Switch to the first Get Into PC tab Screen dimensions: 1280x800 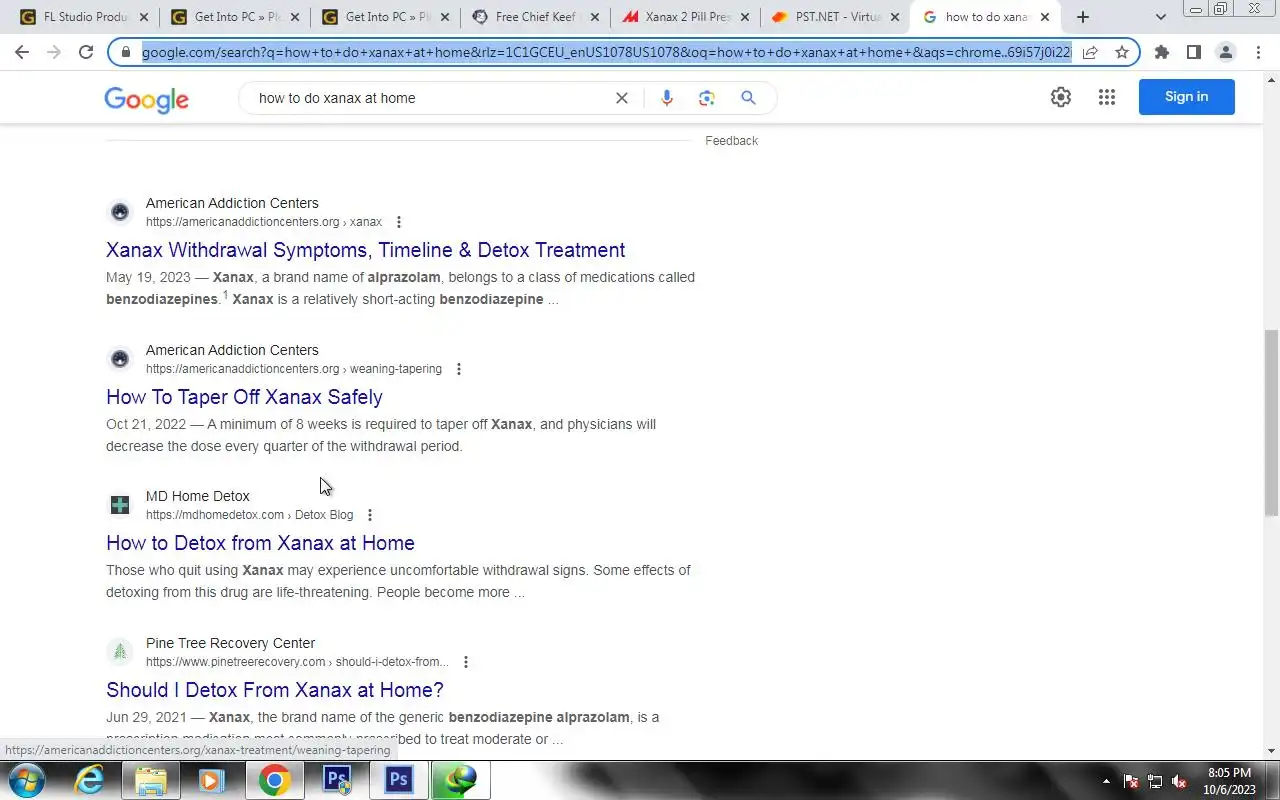pyautogui.click(x=234, y=17)
